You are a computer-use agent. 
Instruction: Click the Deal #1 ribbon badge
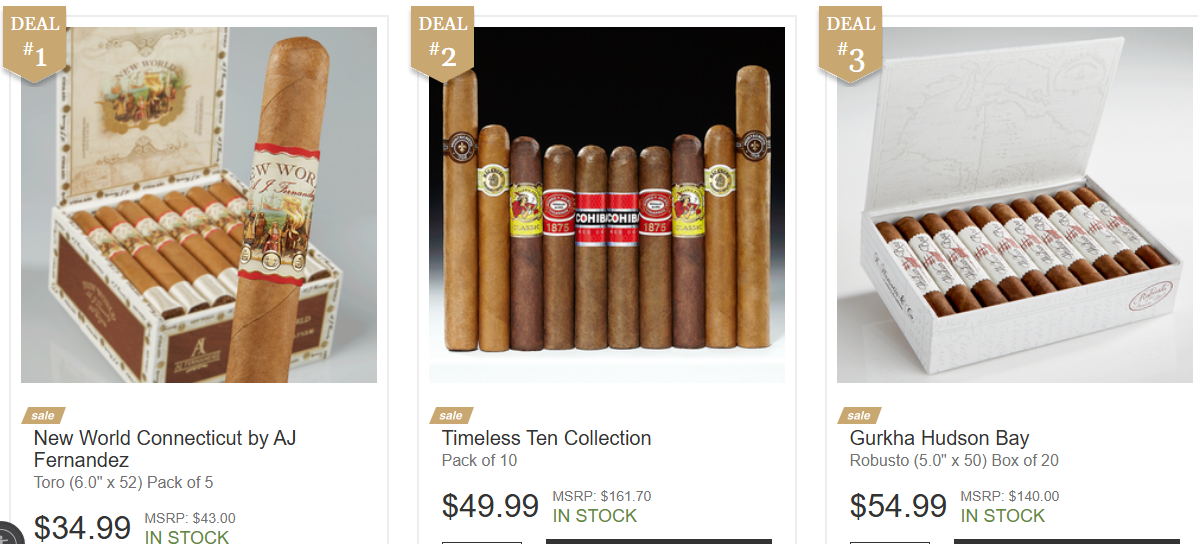[34, 42]
